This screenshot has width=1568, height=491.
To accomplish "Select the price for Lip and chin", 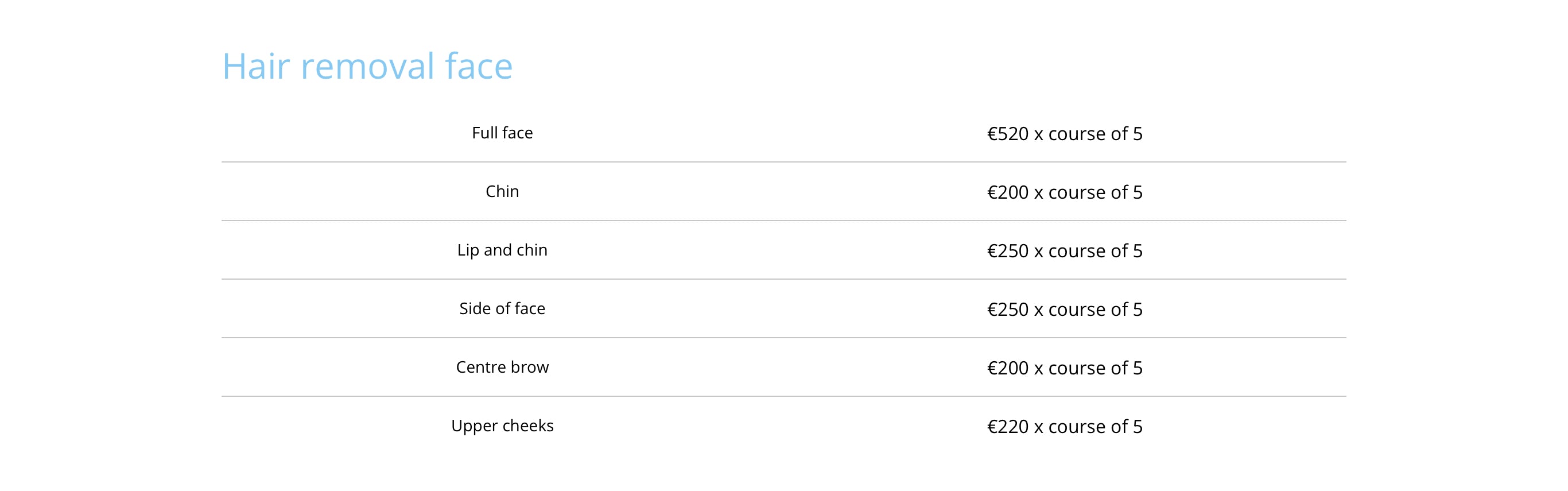I will [x=1065, y=250].
